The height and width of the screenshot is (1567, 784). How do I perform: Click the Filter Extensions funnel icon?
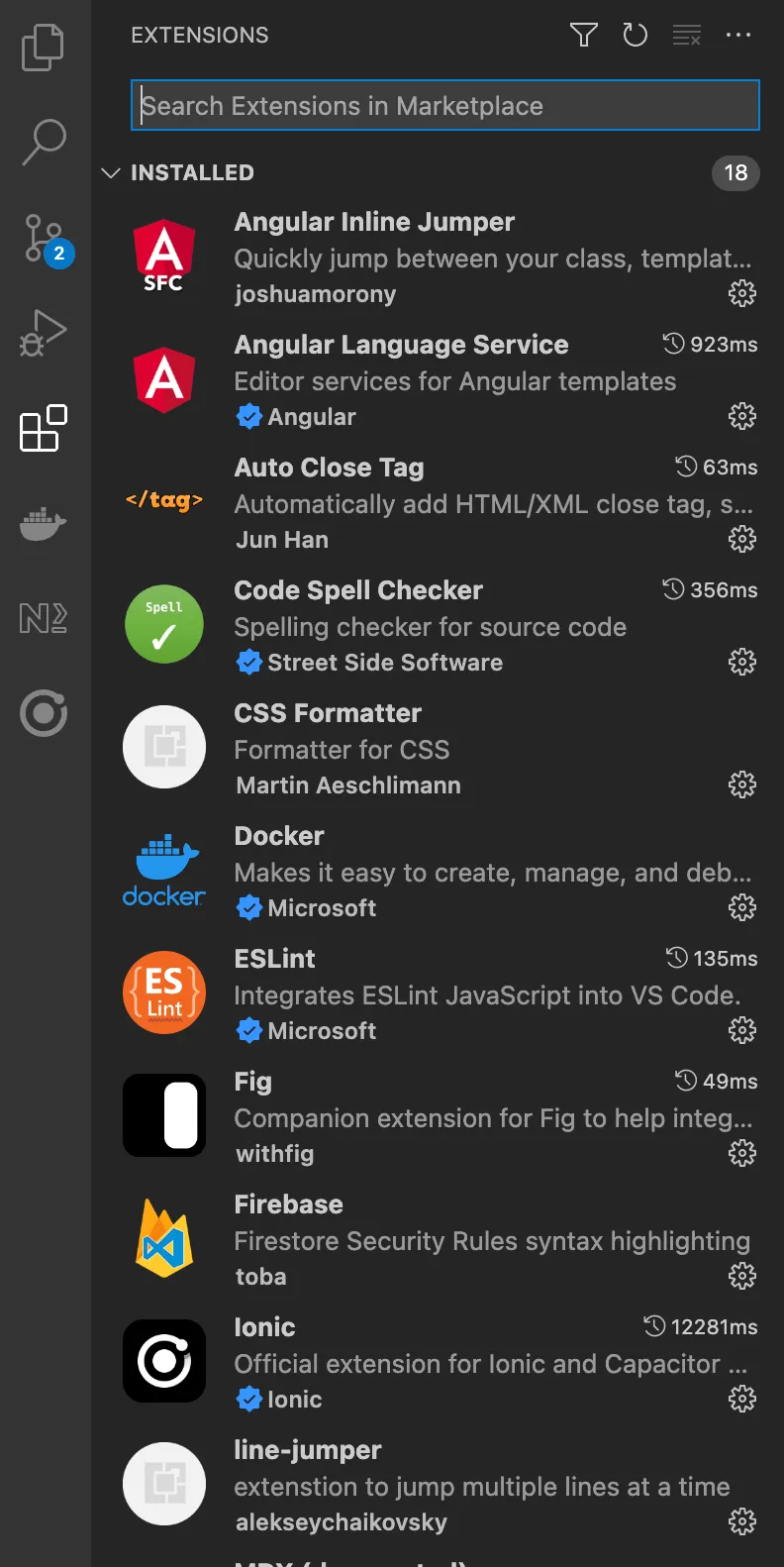pos(584,36)
